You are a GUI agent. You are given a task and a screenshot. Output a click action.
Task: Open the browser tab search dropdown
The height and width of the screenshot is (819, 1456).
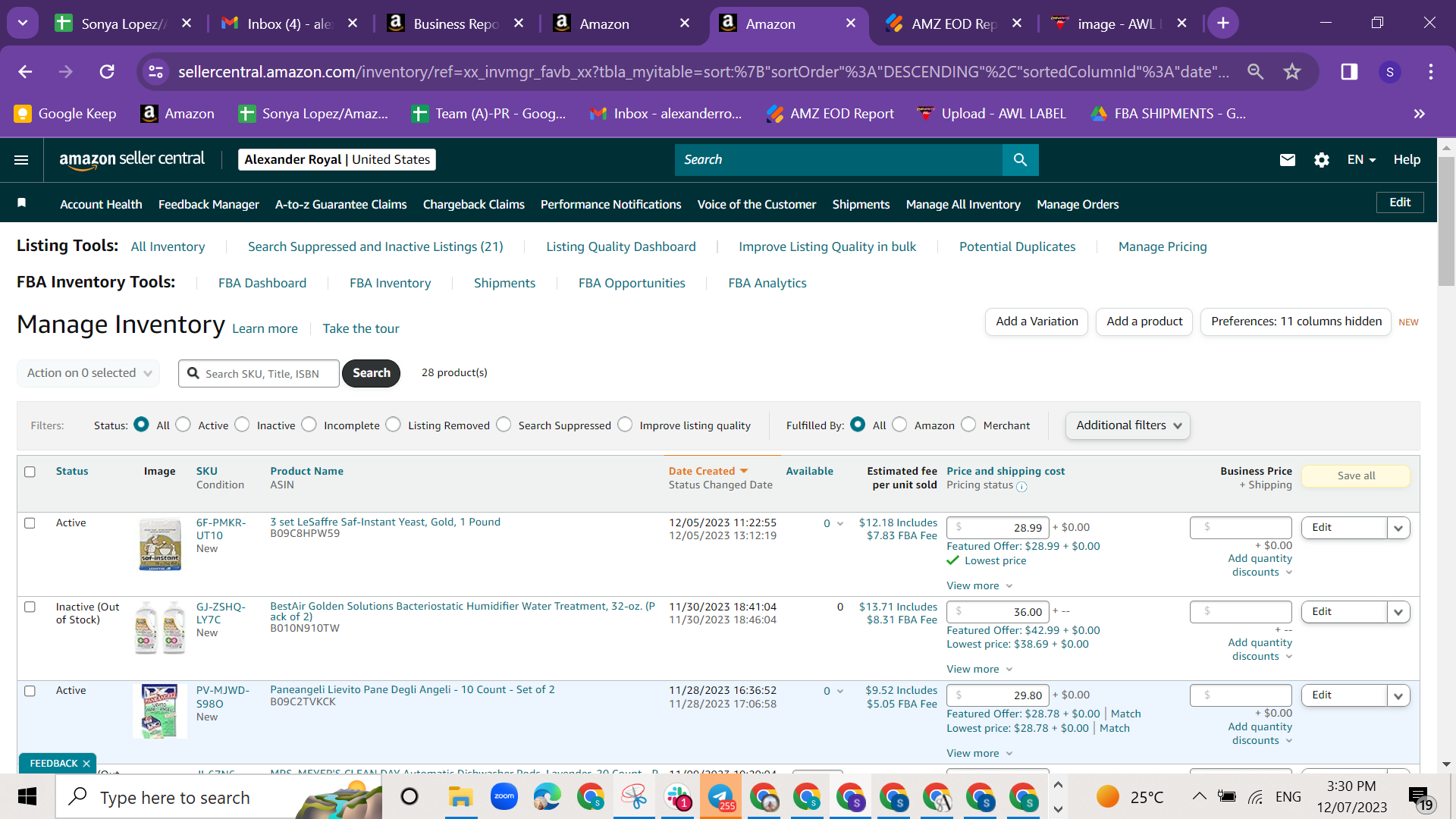[x=23, y=24]
